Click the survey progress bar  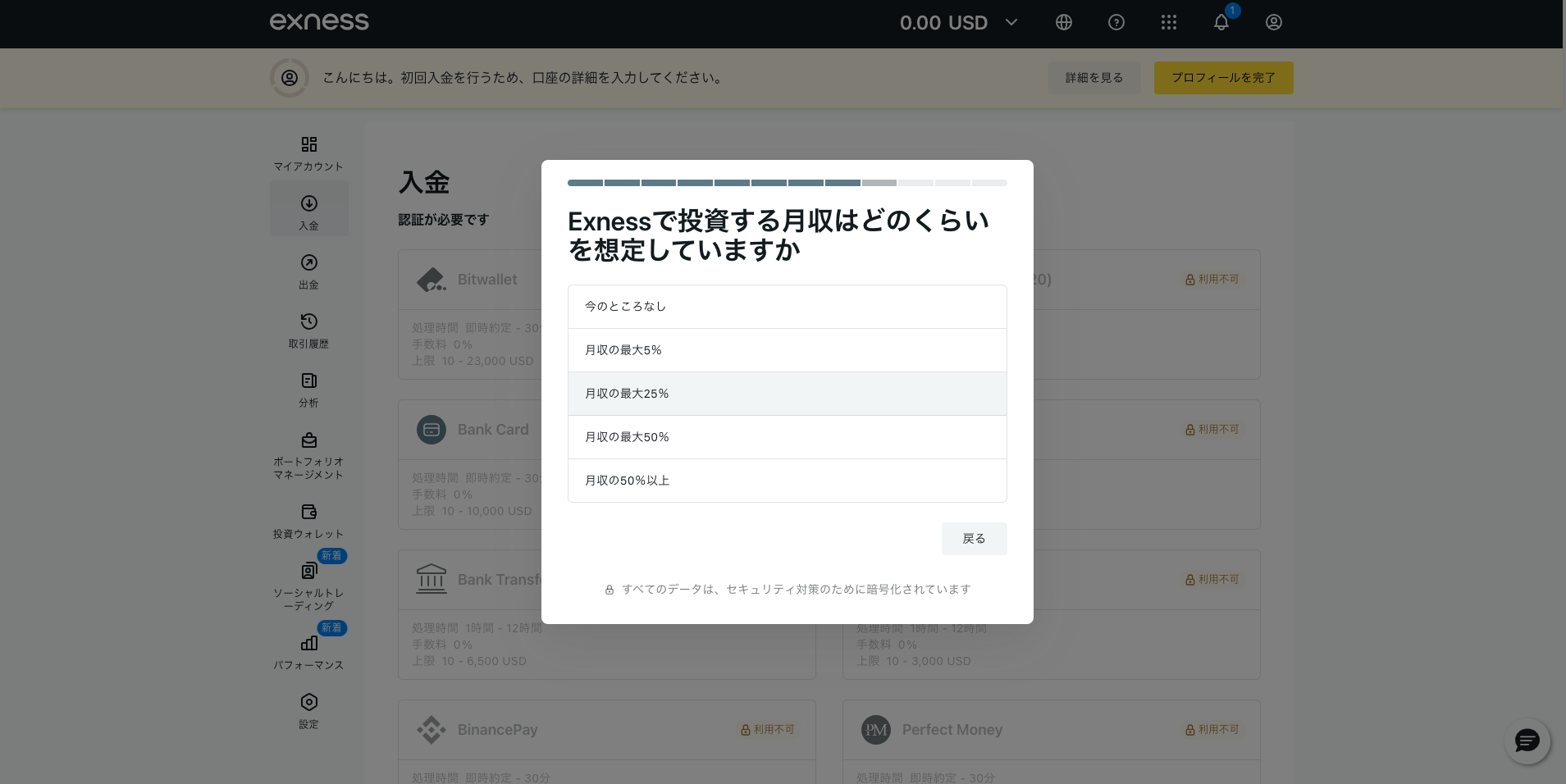(x=787, y=183)
